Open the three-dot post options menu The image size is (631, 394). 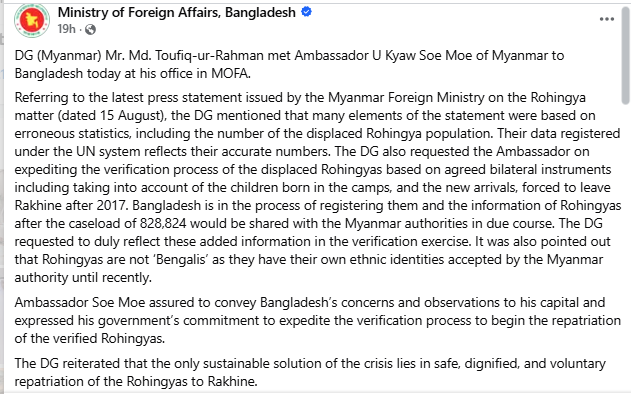point(606,19)
